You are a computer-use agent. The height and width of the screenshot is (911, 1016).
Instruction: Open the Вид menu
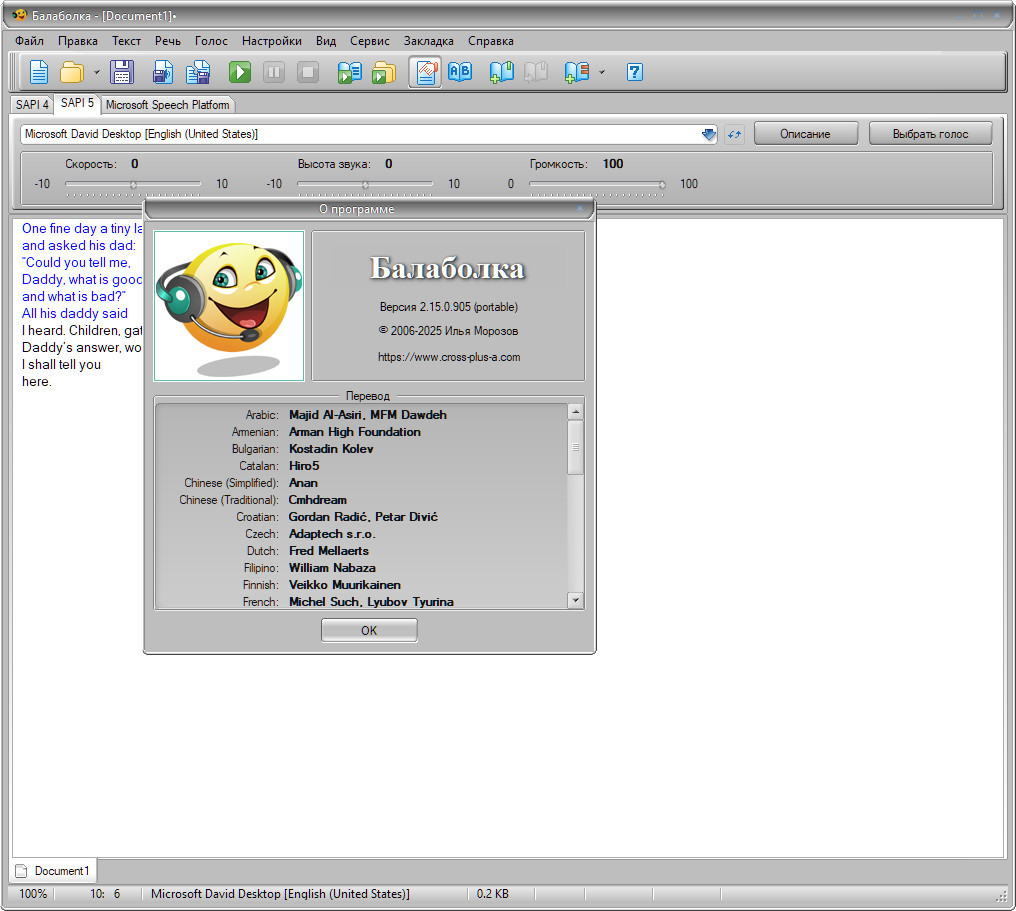tap(326, 41)
